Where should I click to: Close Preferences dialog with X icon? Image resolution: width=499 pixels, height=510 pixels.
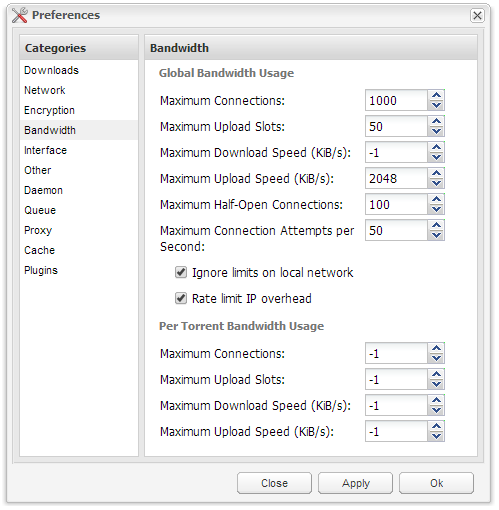(x=477, y=15)
